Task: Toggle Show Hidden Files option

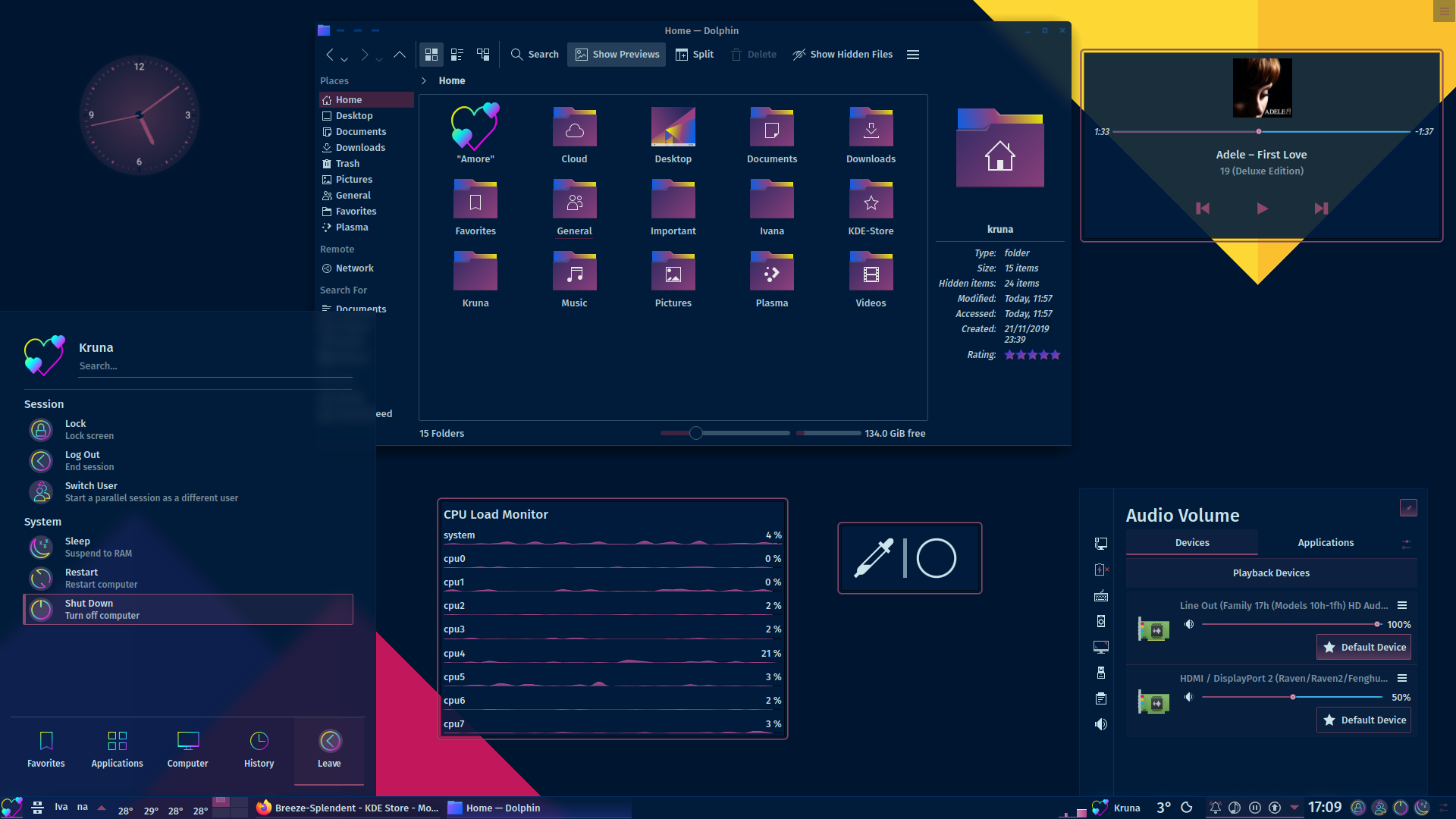Action: click(x=843, y=55)
